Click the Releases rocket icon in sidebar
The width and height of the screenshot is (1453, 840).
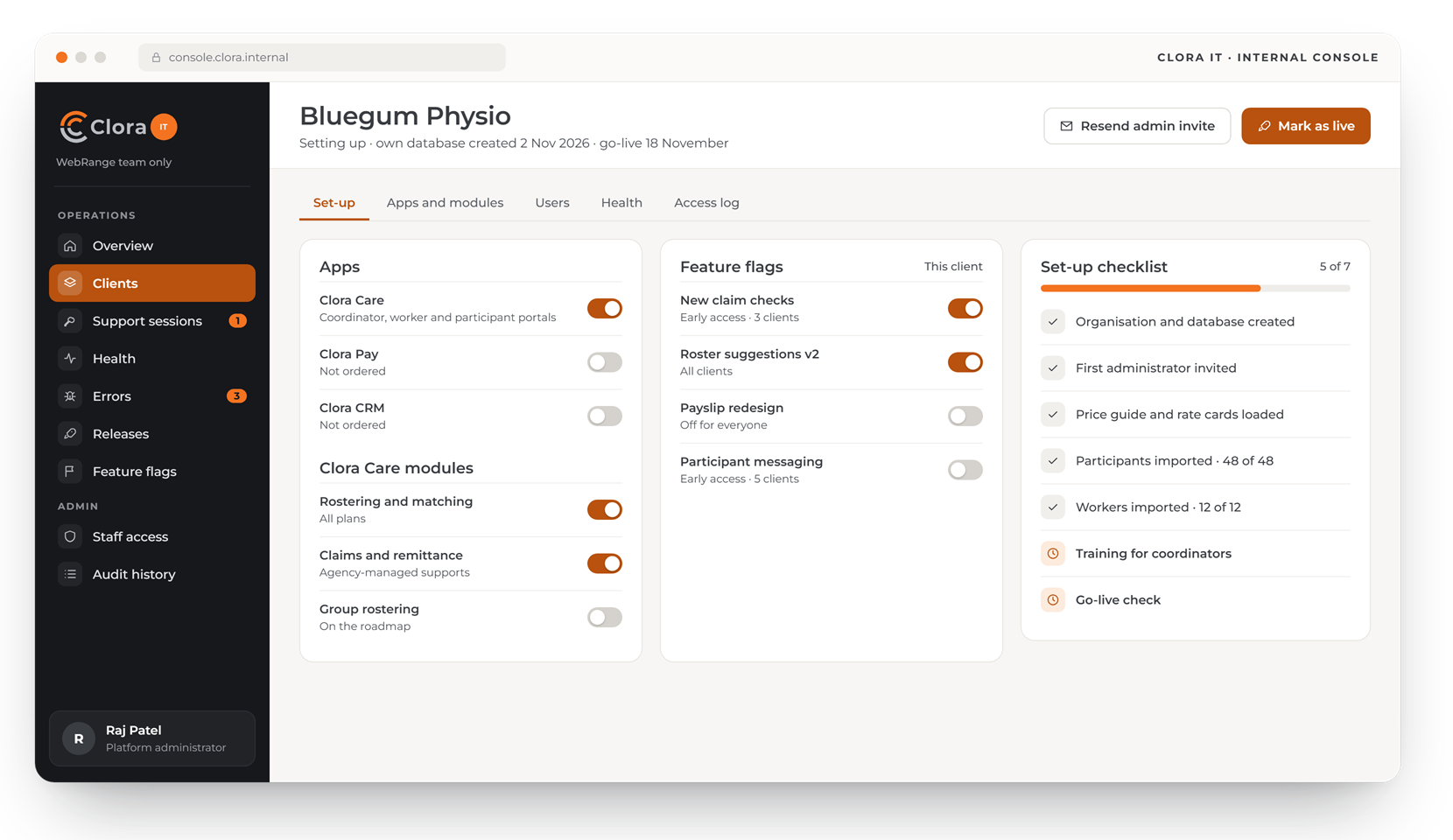click(70, 434)
